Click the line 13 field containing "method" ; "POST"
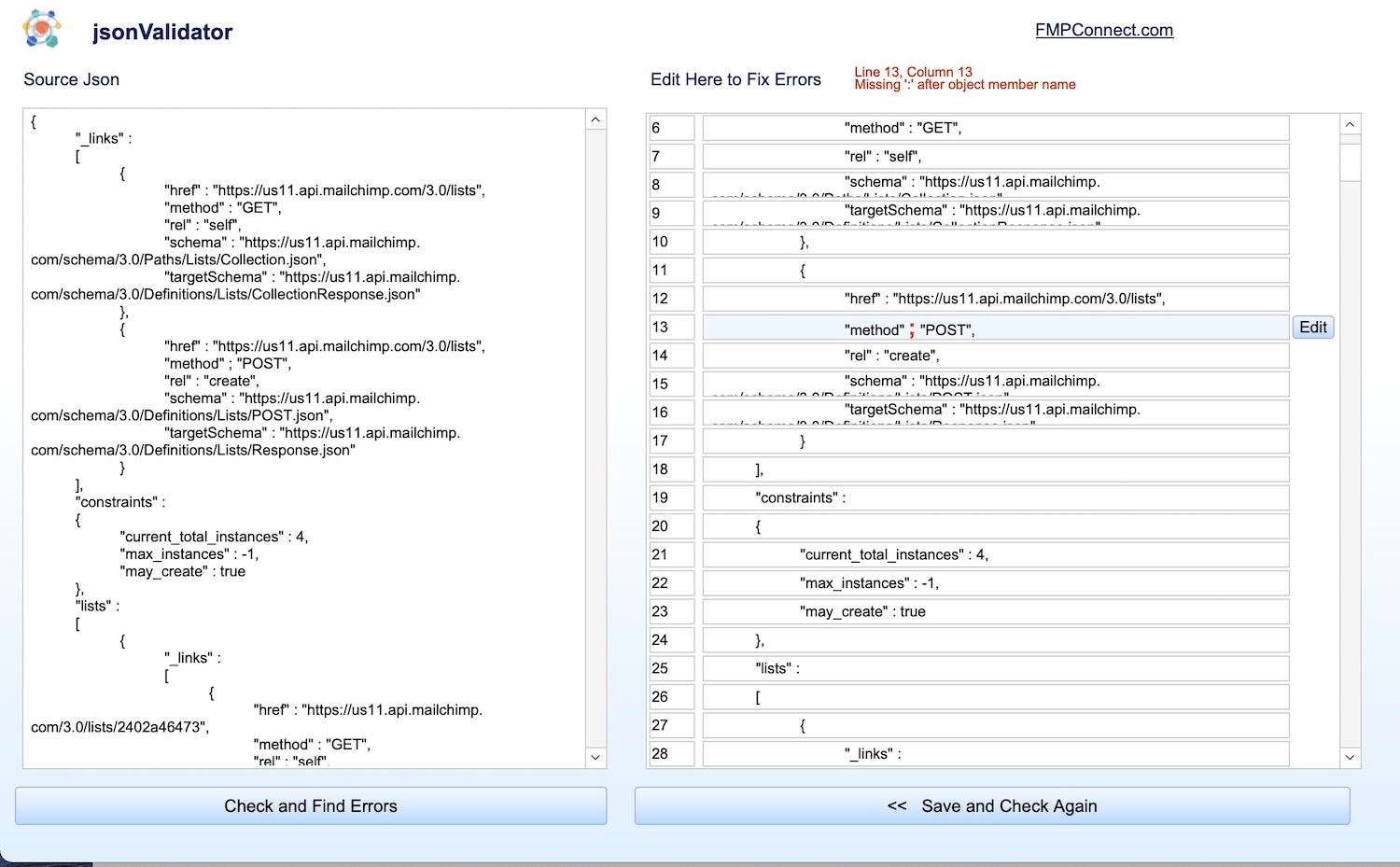This screenshot has height=867, width=1400. pos(996,328)
